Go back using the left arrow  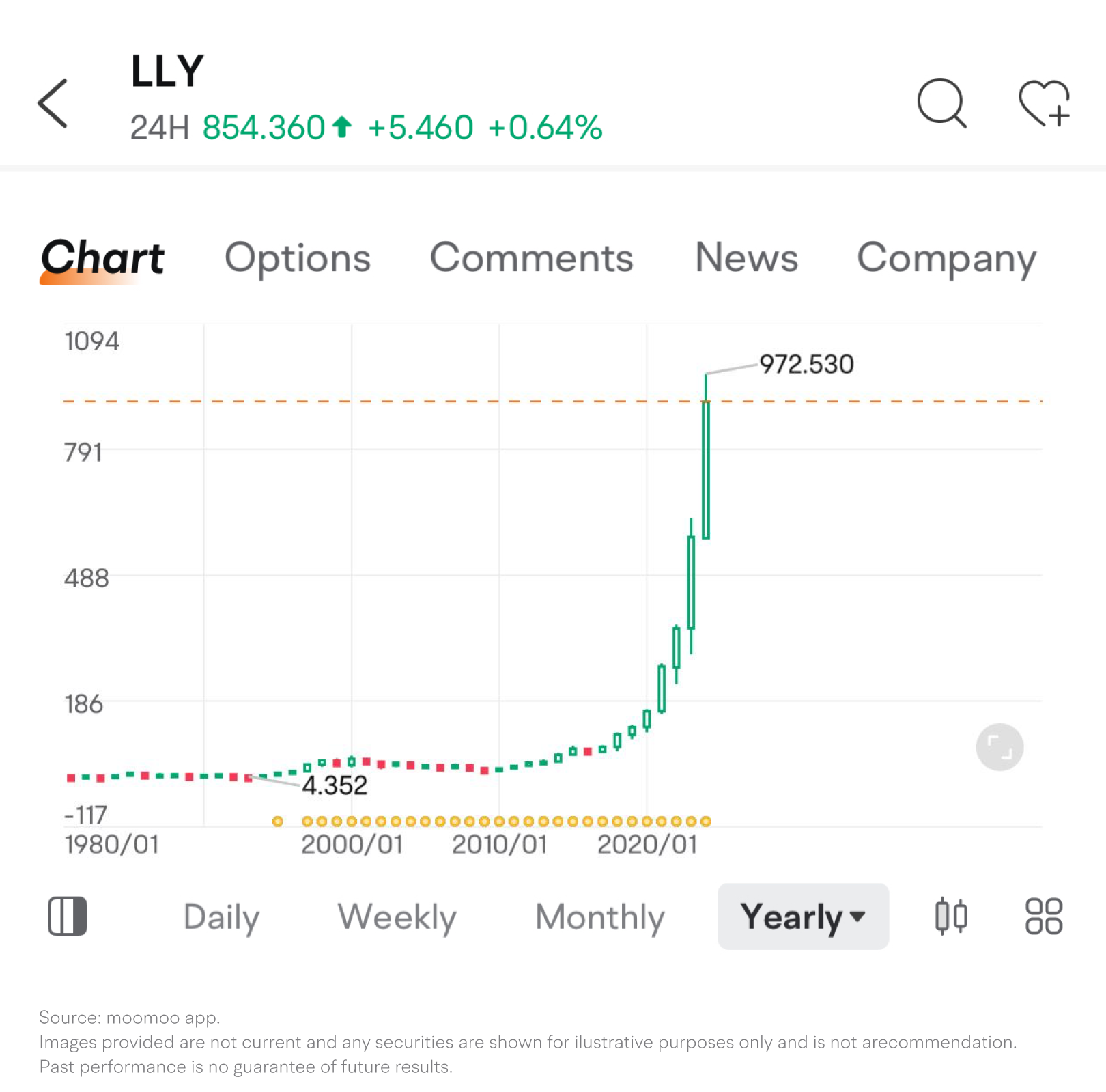pyautogui.click(x=53, y=103)
